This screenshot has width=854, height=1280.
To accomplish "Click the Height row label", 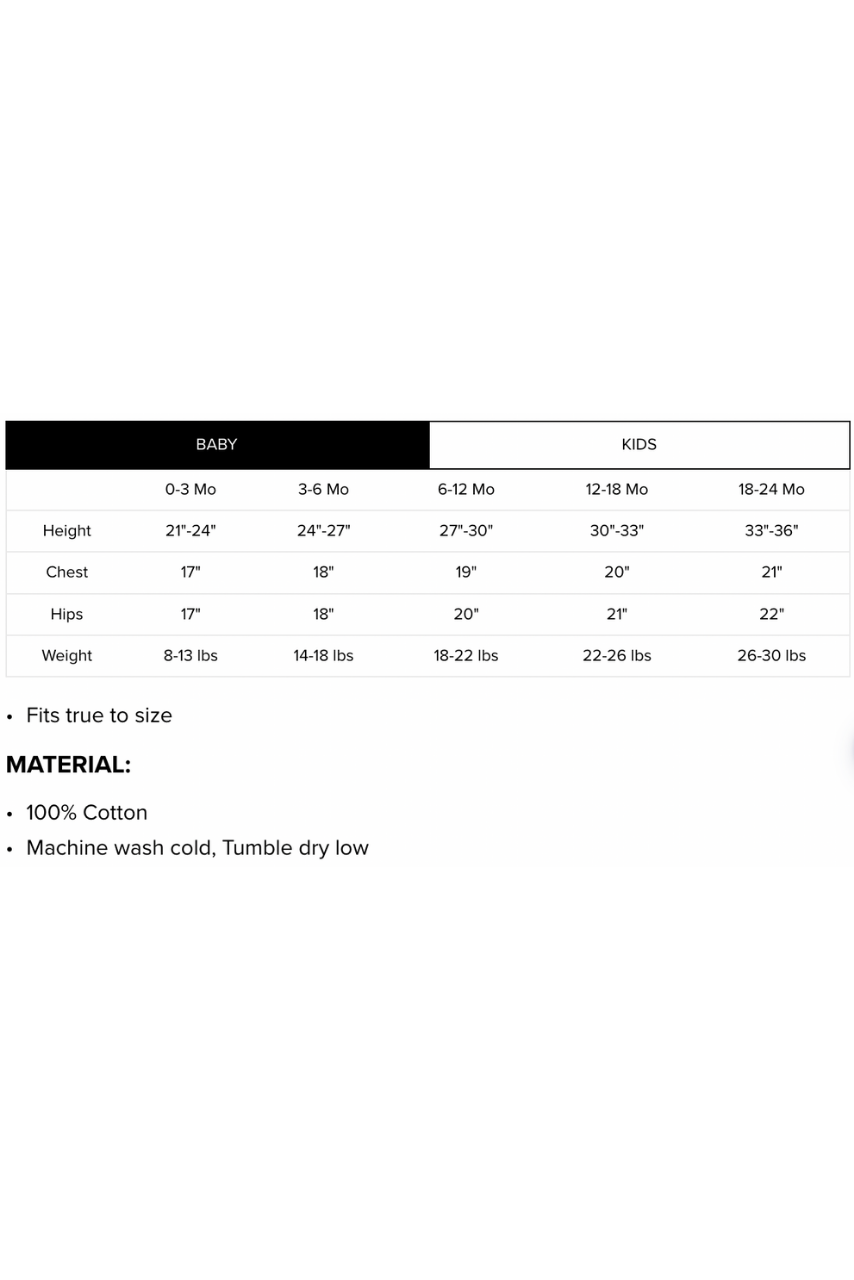I will point(67,531).
